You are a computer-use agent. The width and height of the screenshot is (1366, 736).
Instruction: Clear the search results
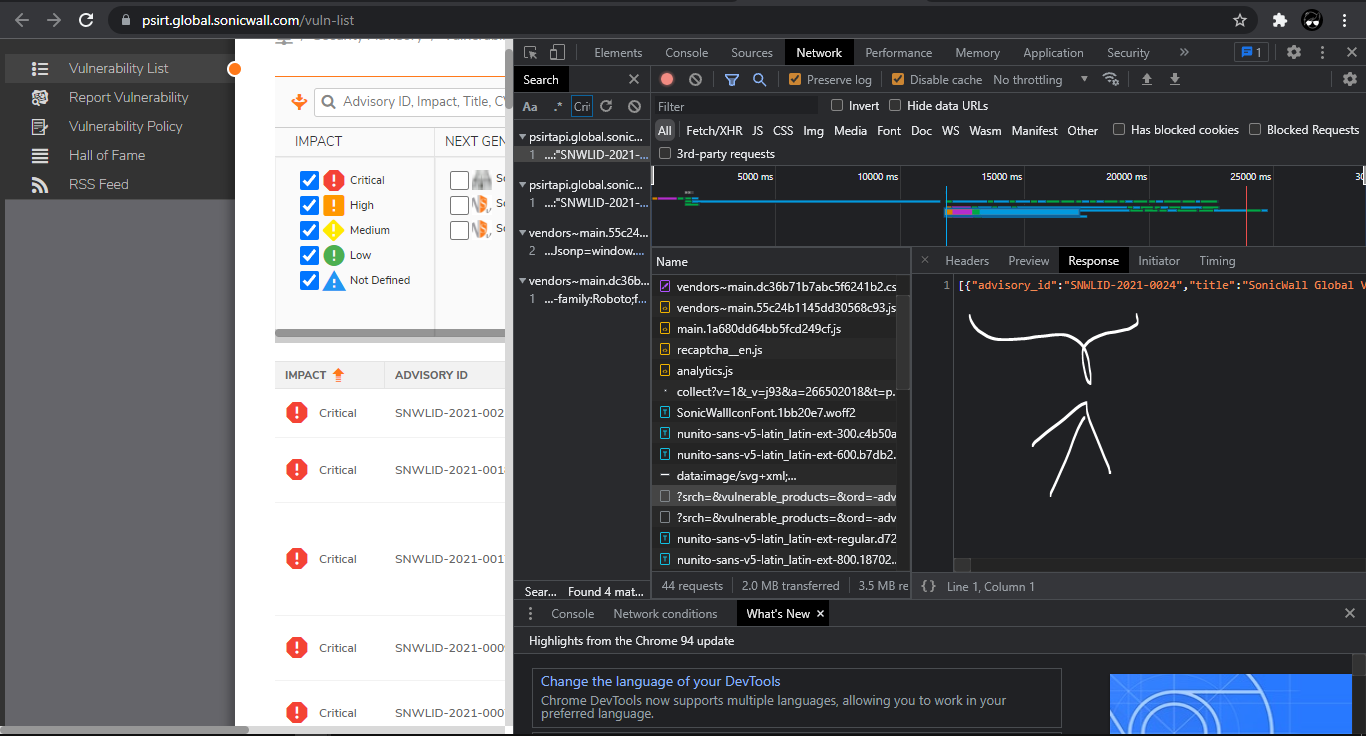(634, 106)
